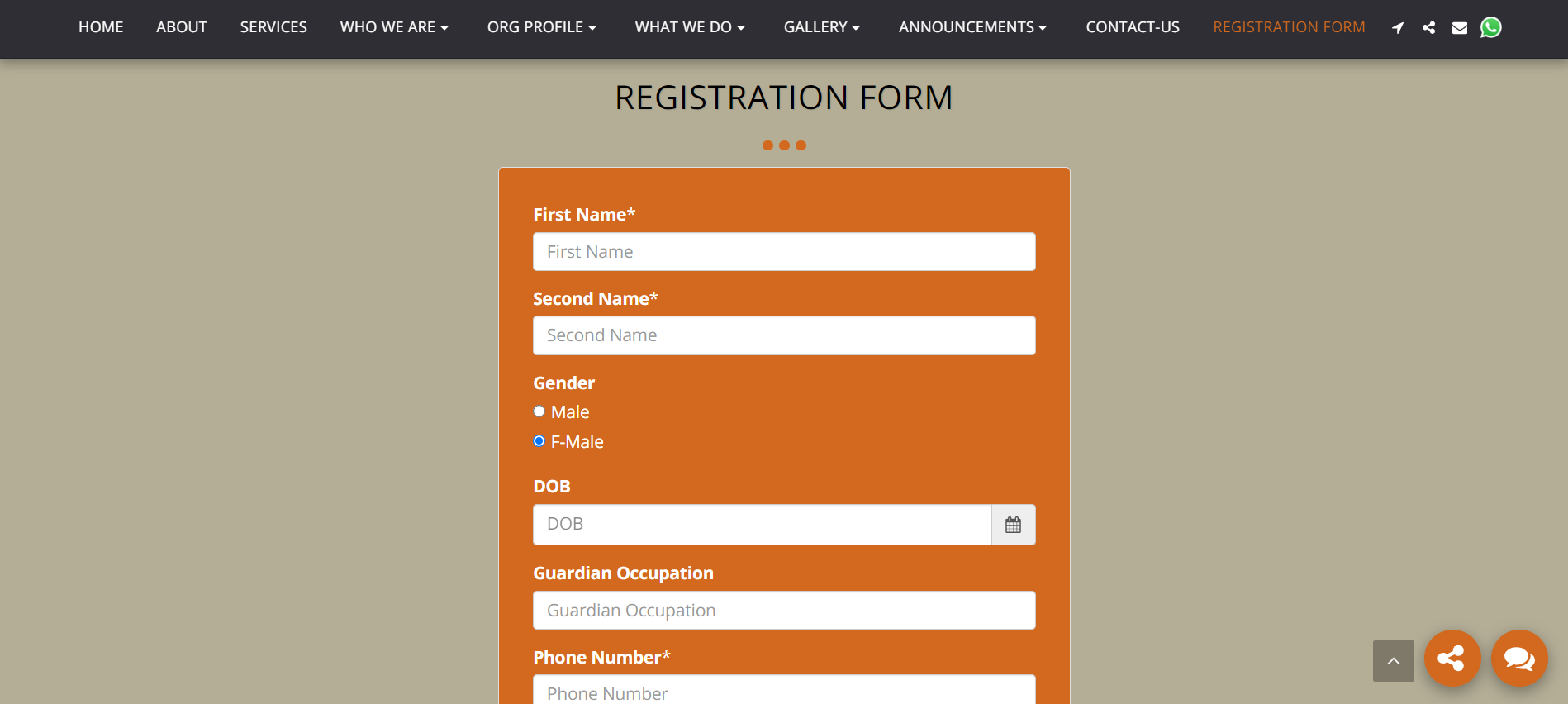
Task: Expand the Org Profile dropdown menu
Action: (541, 27)
